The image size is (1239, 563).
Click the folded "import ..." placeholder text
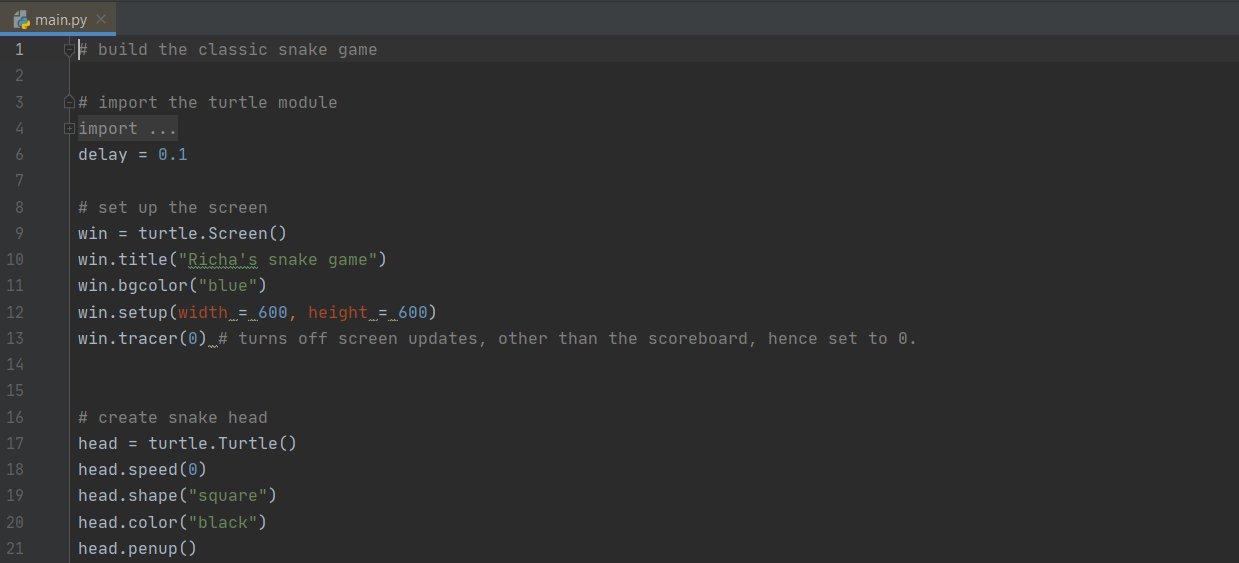point(128,128)
